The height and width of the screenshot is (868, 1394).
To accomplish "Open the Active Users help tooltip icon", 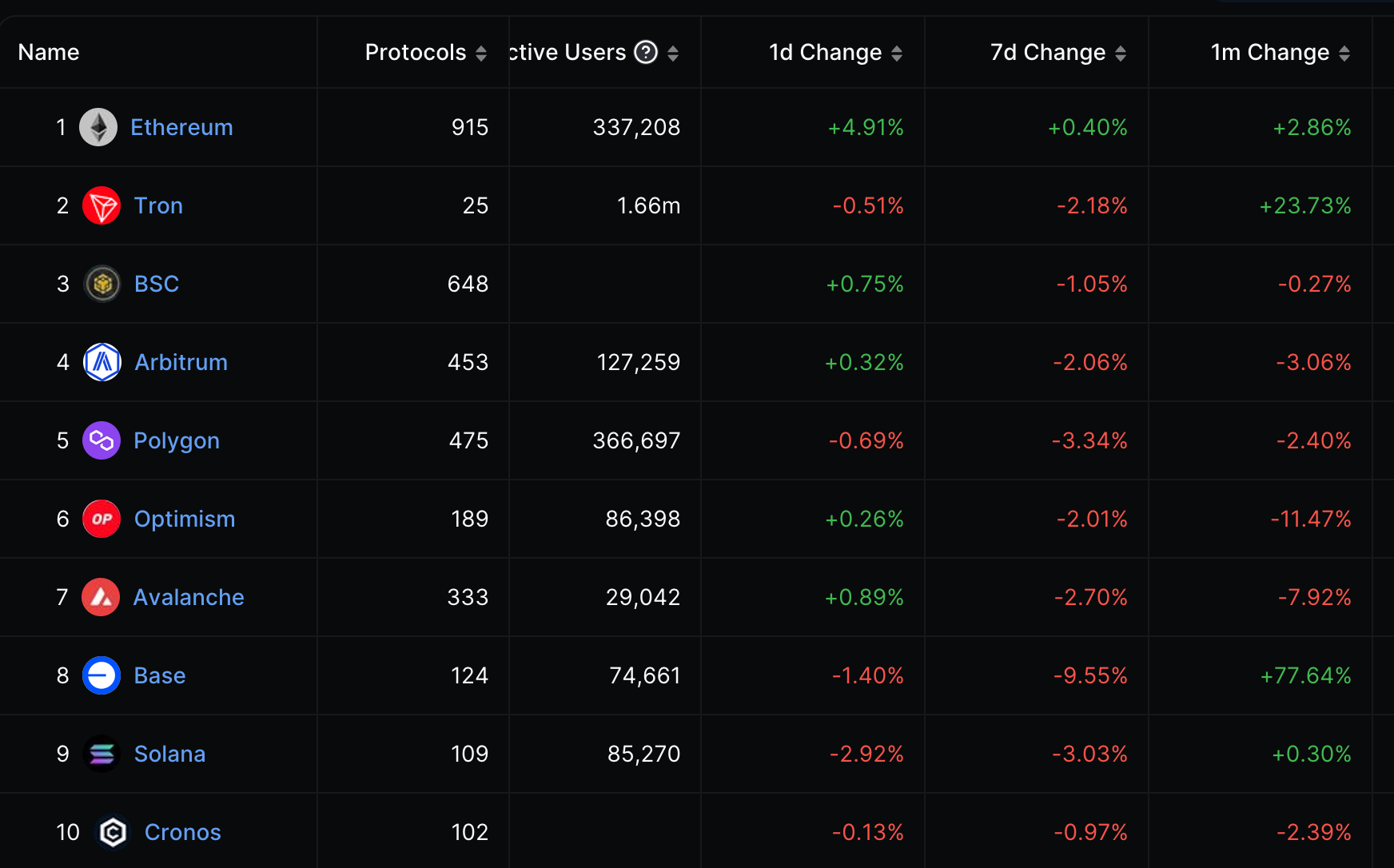I will pos(646,53).
